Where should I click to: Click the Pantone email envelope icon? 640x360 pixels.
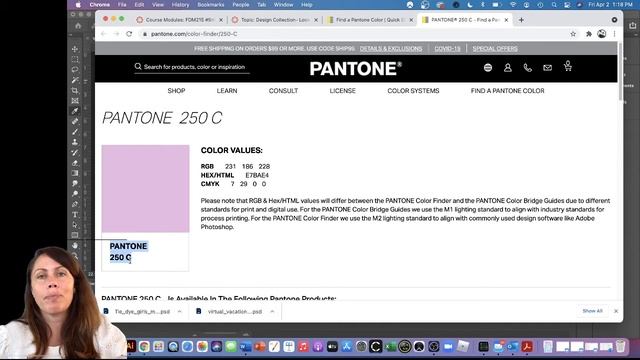tap(547, 68)
